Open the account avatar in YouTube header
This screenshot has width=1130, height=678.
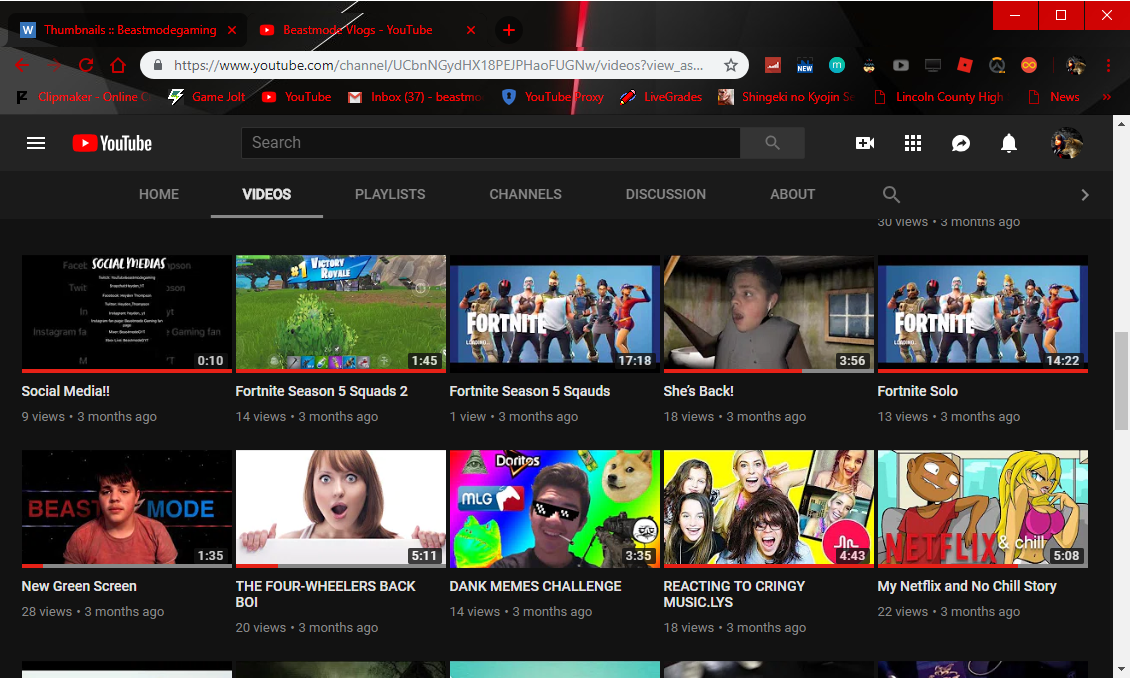coord(1067,143)
